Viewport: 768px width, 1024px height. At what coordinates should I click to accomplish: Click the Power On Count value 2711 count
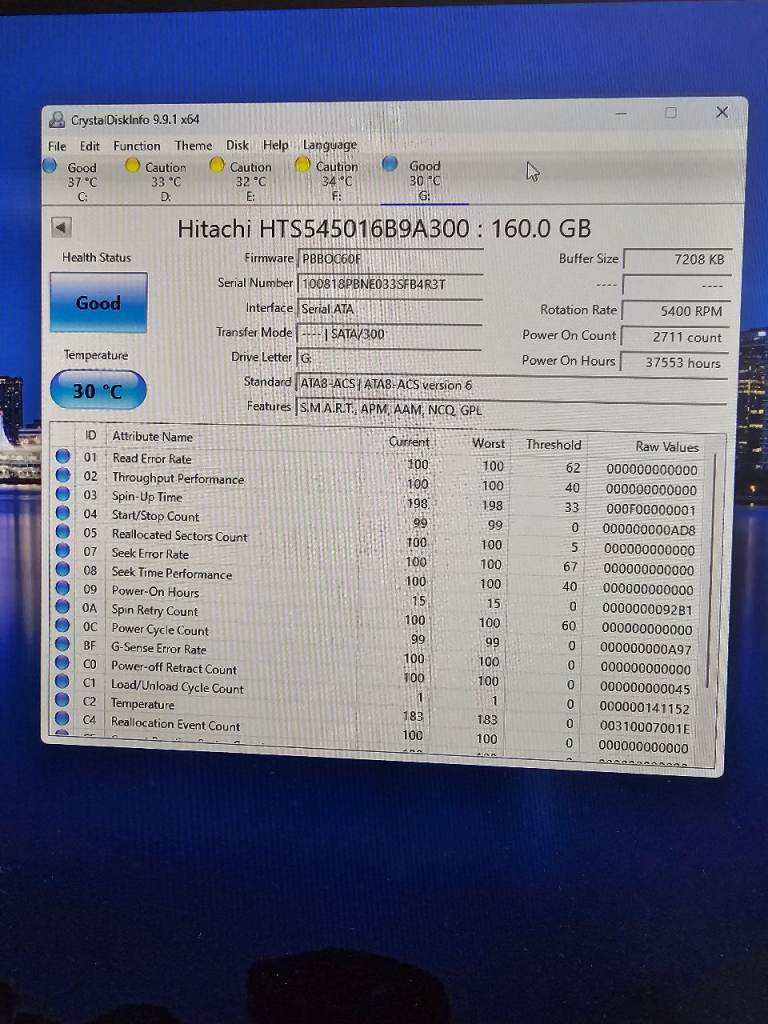point(675,337)
